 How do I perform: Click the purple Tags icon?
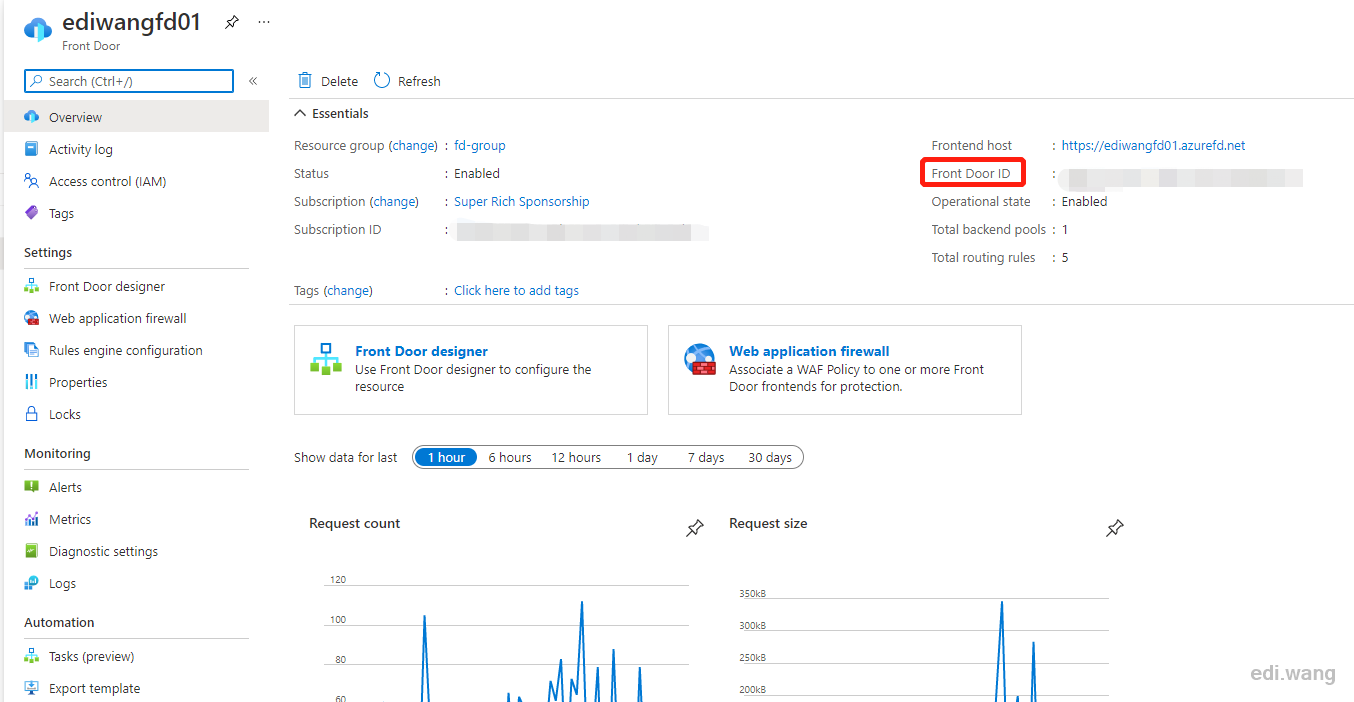pyautogui.click(x=31, y=213)
